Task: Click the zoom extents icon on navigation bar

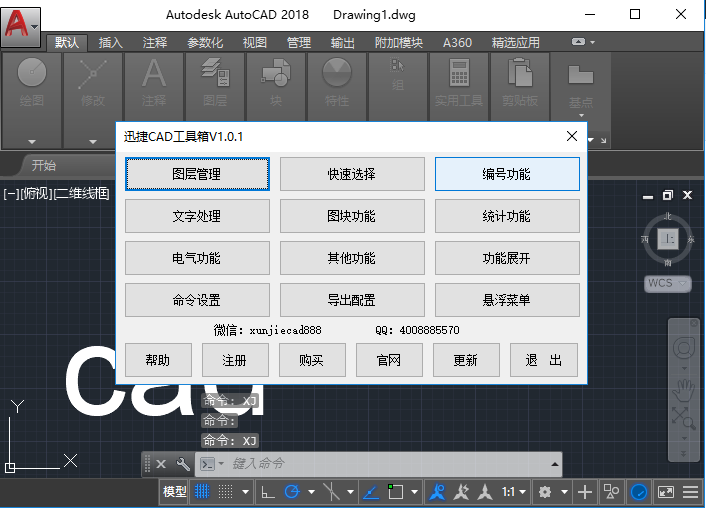Action: pos(683,419)
